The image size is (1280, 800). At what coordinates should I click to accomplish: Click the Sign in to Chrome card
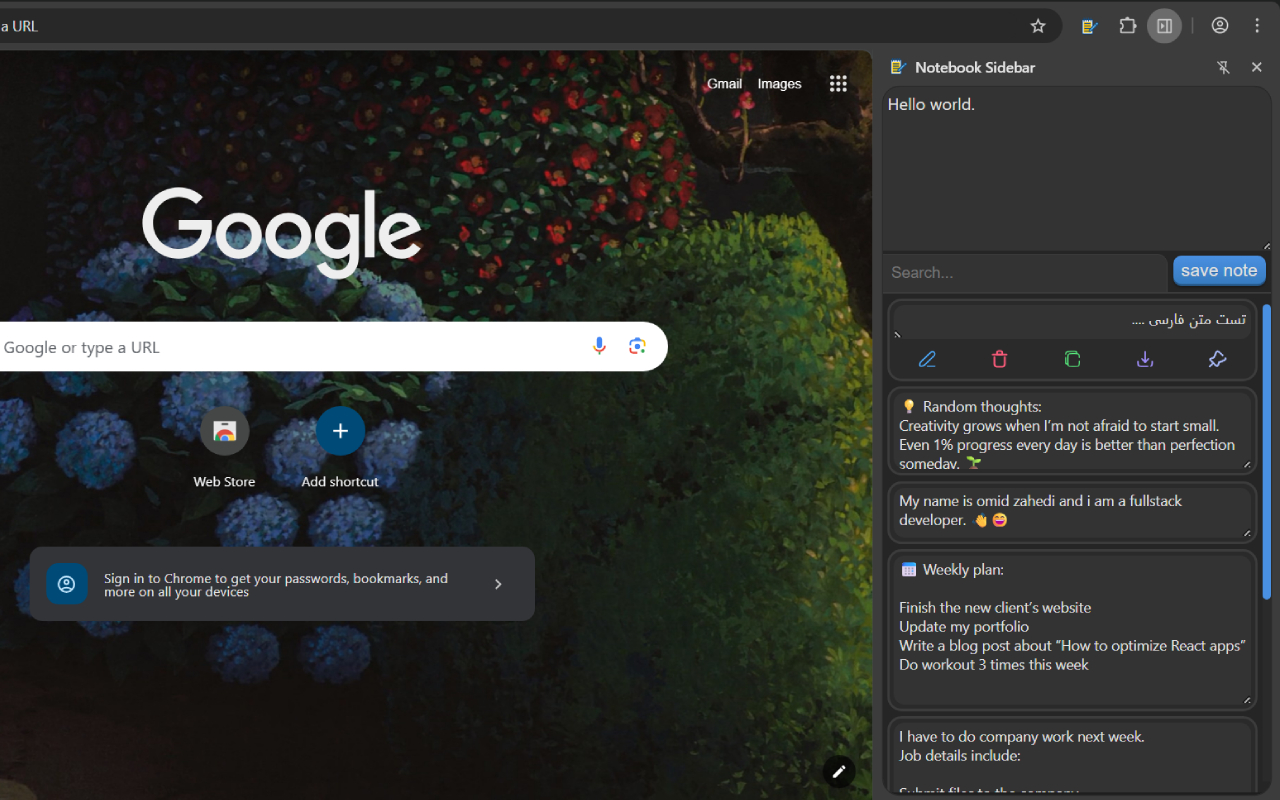(282, 584)
